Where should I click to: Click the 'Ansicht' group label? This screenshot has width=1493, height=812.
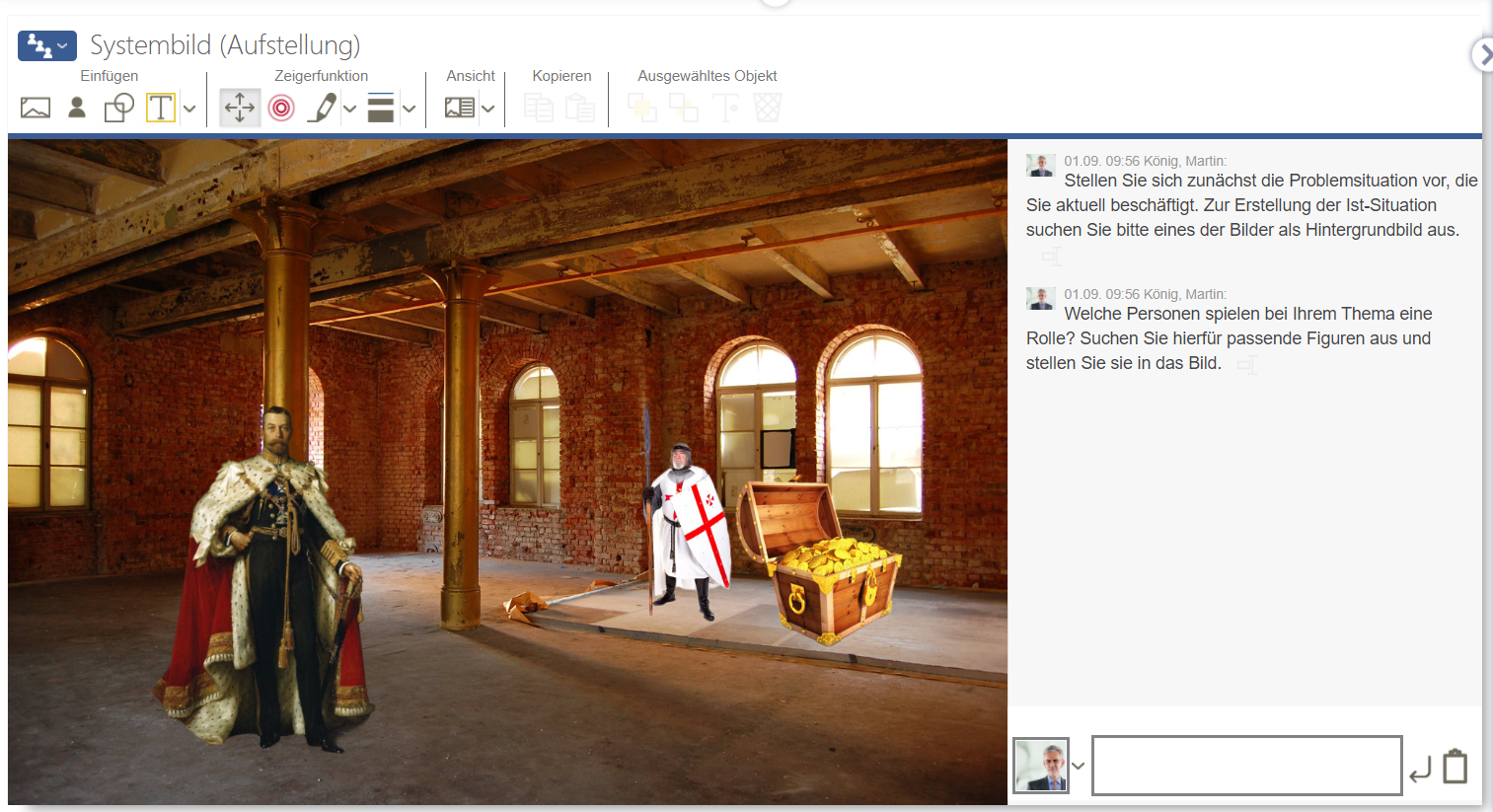[471, 76]
